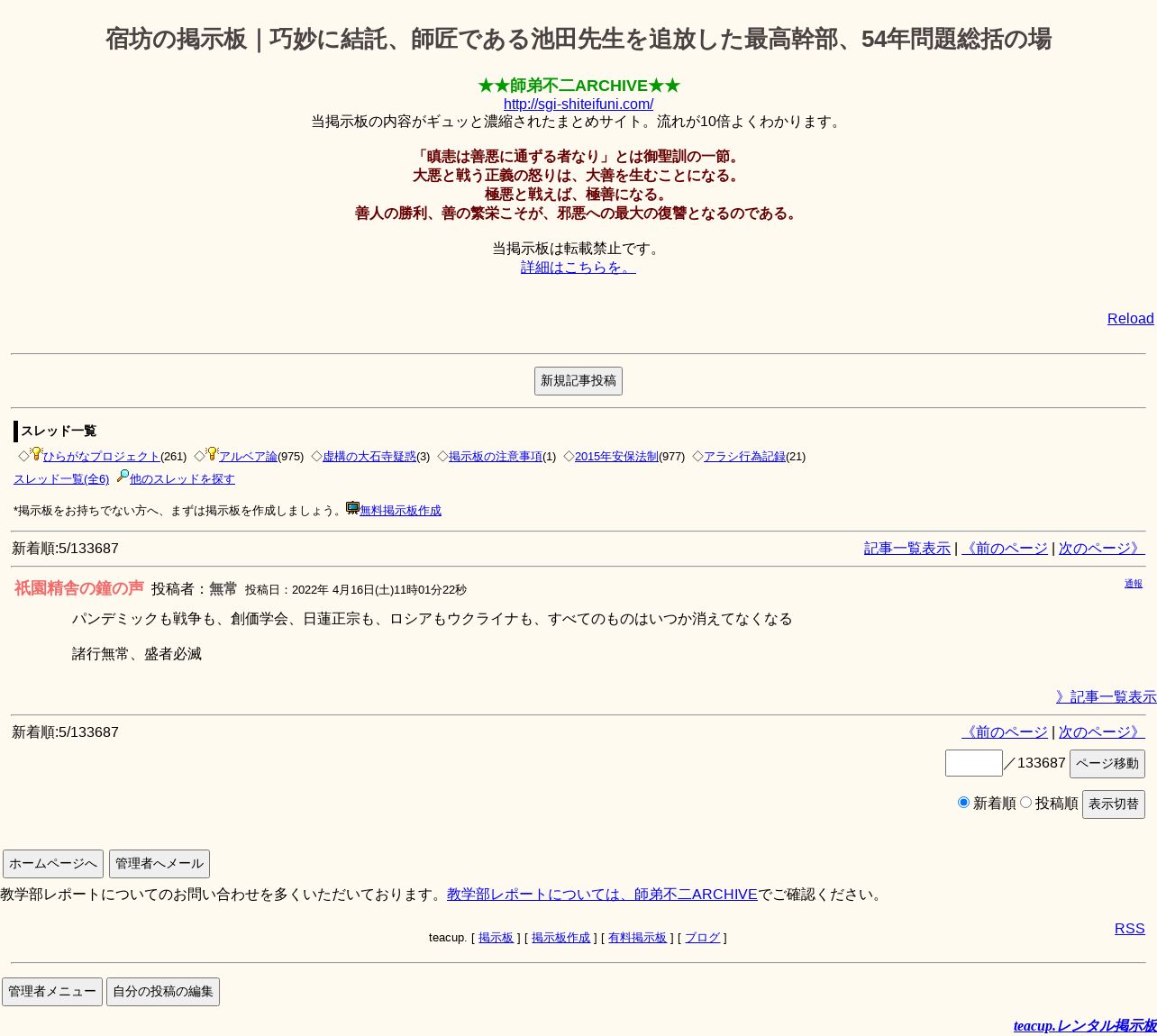The image size is (1157, 1036).
Task: Click 無料掲示板作成 link
Action: click(x=400, y=511)
